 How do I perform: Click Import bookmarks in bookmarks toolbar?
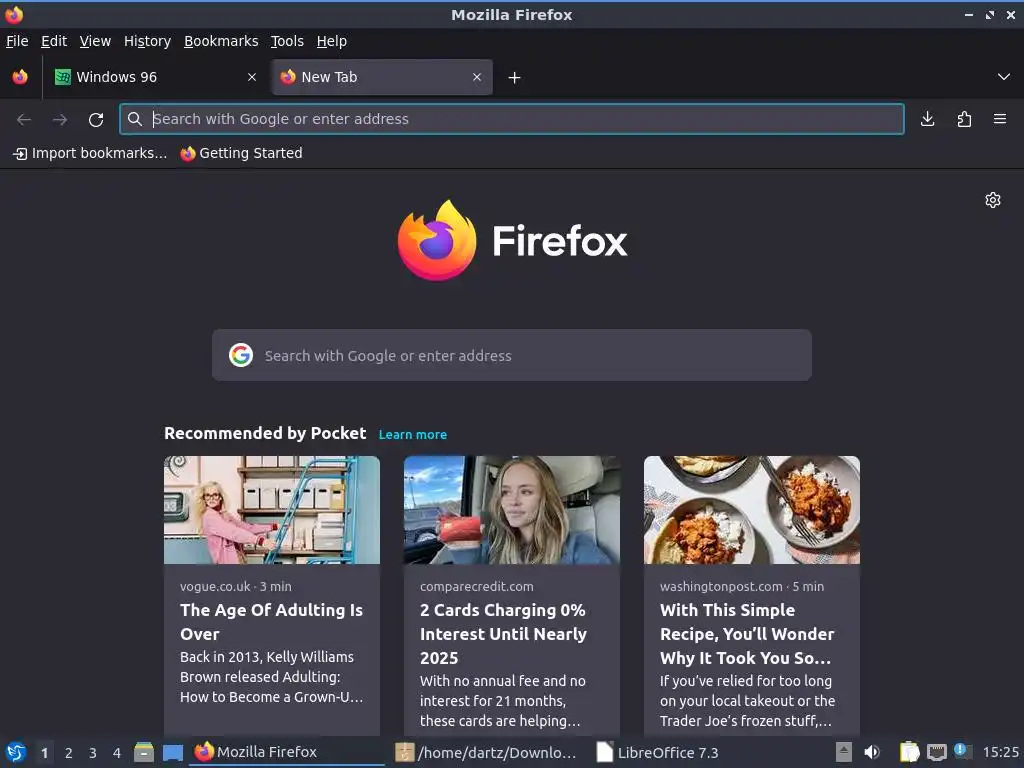(90, 153)
